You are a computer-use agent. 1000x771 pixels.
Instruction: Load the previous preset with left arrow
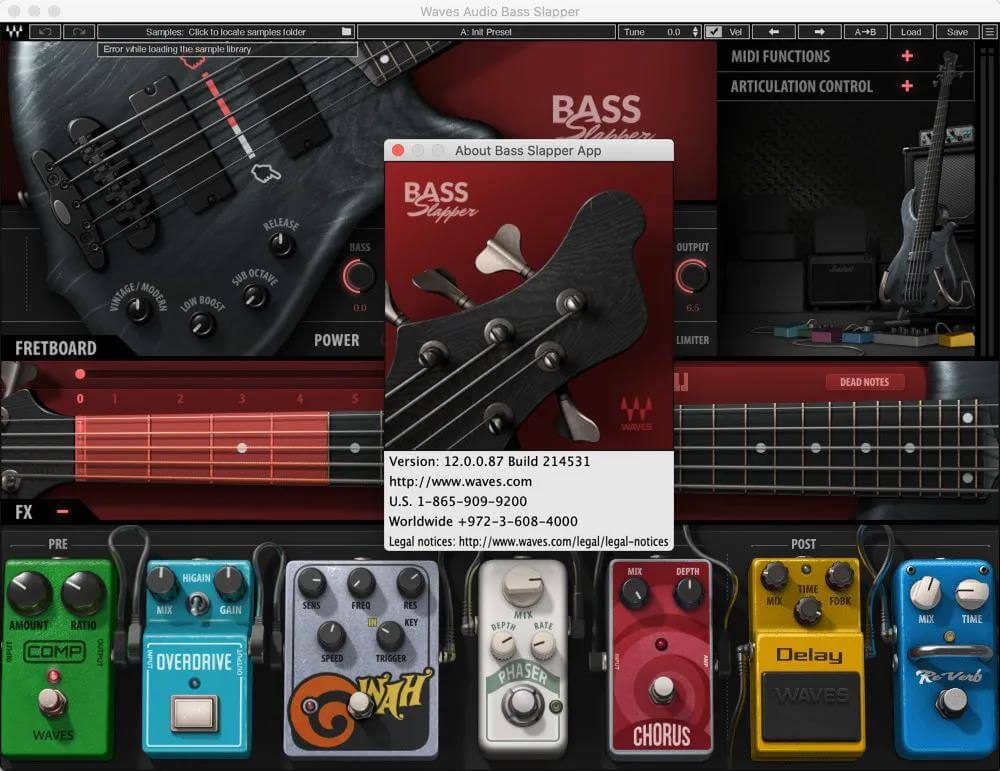click(774, 31)
